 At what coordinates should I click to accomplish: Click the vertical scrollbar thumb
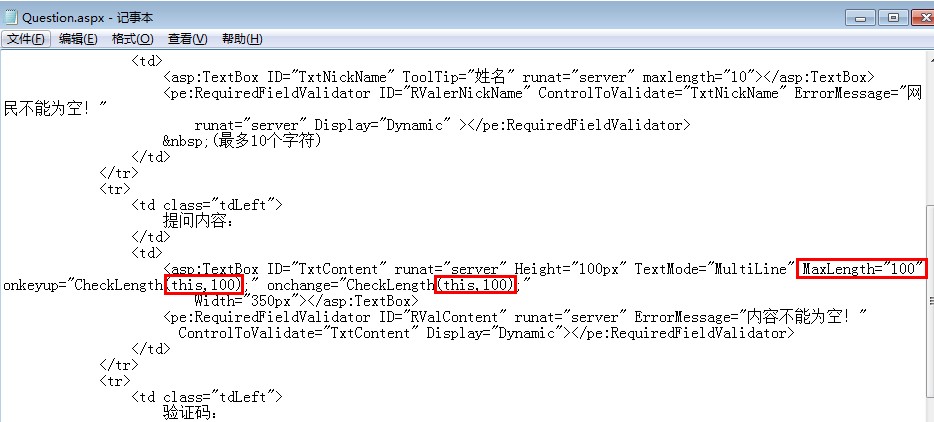click(930, 301)
